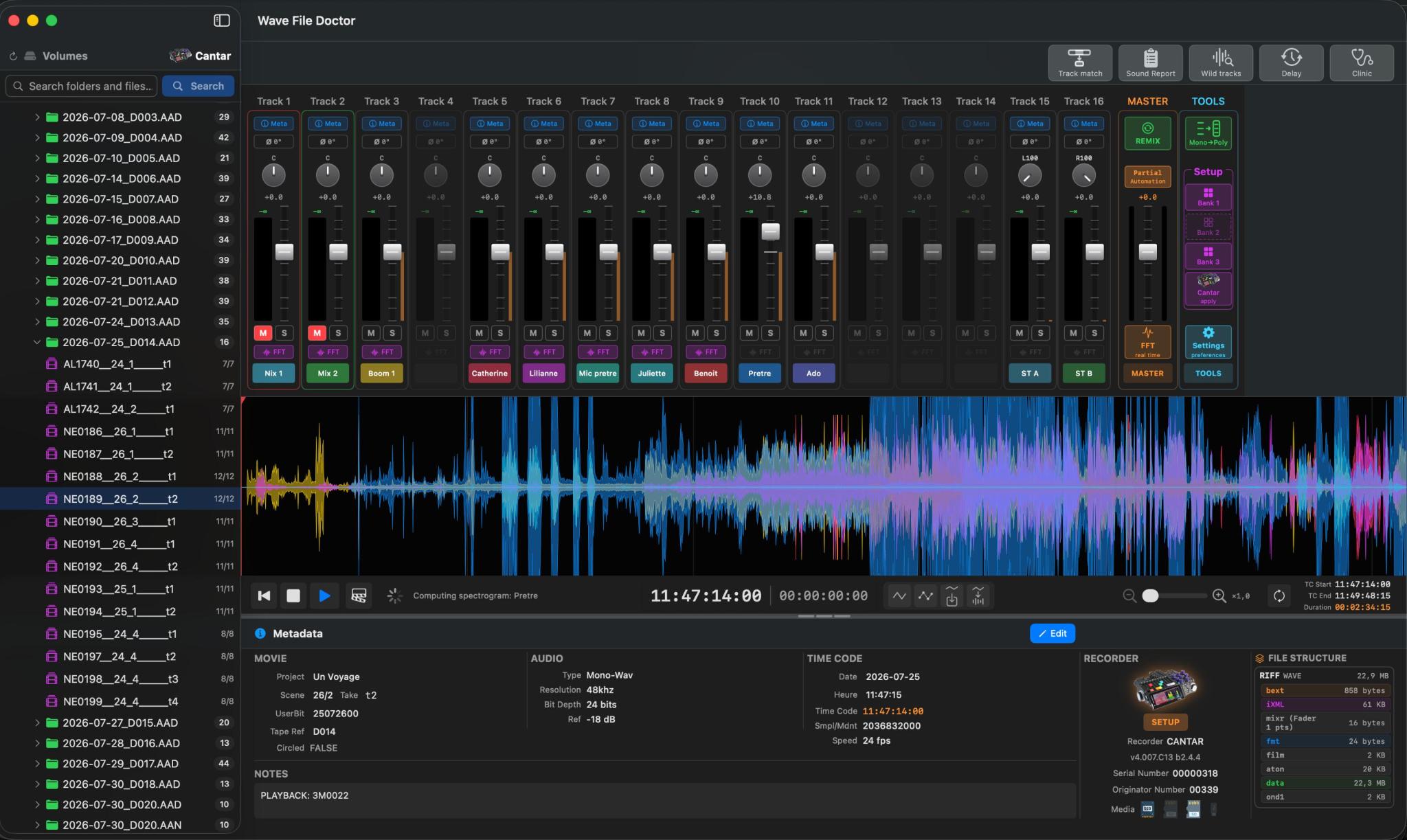This screenshot has width=1407, height=840.
Task: Mute Track 3 Boom 1
Action: pos(371,333)
